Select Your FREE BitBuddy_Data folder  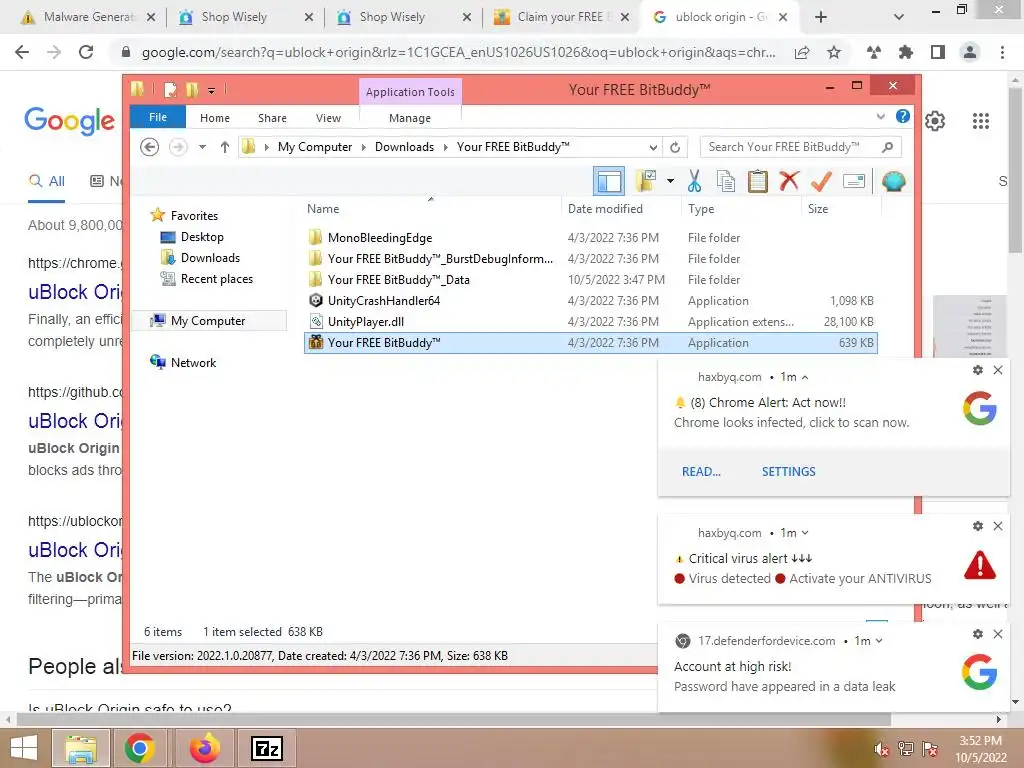(398, 280)
